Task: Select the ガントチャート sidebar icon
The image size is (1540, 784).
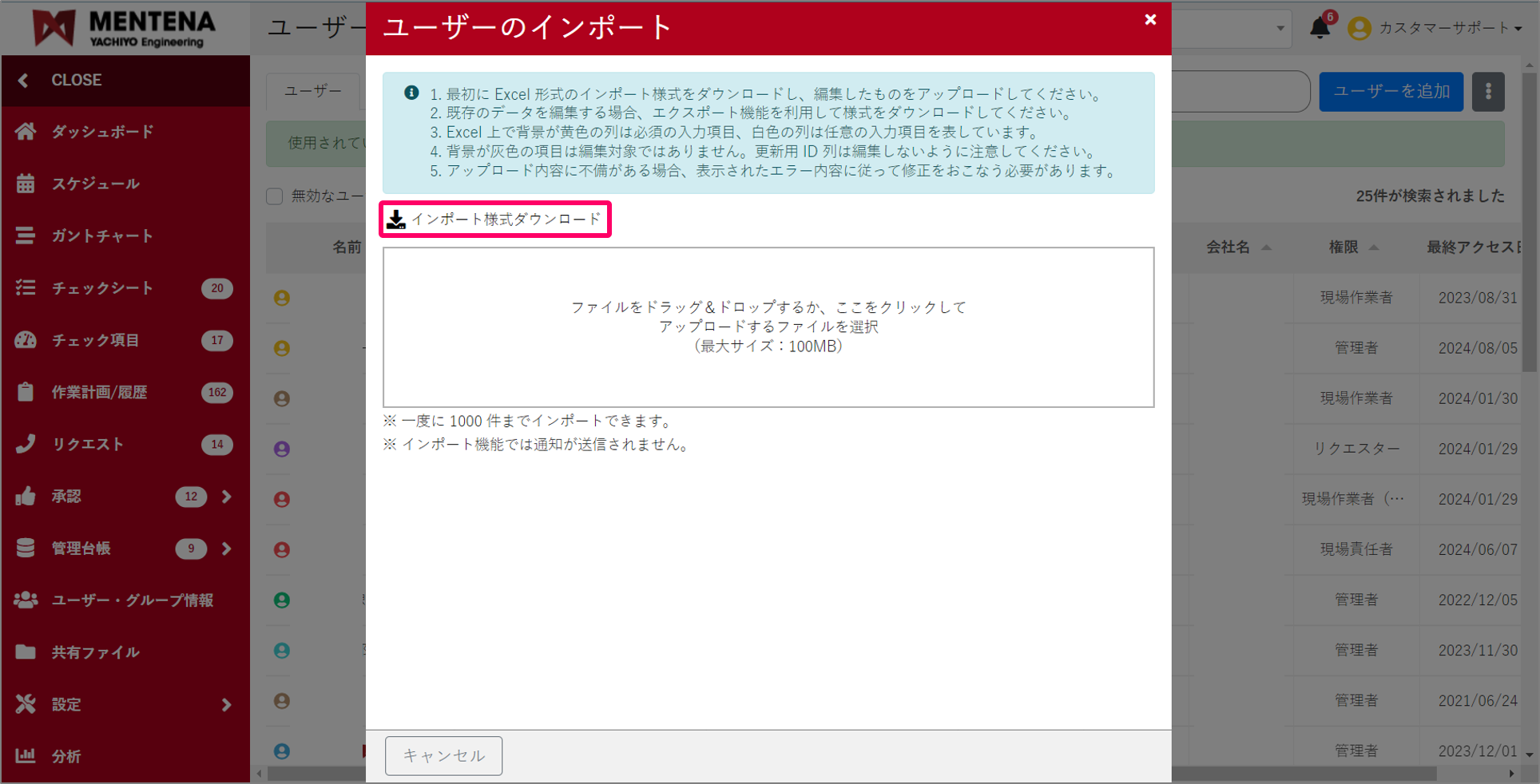Action: pos(26,235)
